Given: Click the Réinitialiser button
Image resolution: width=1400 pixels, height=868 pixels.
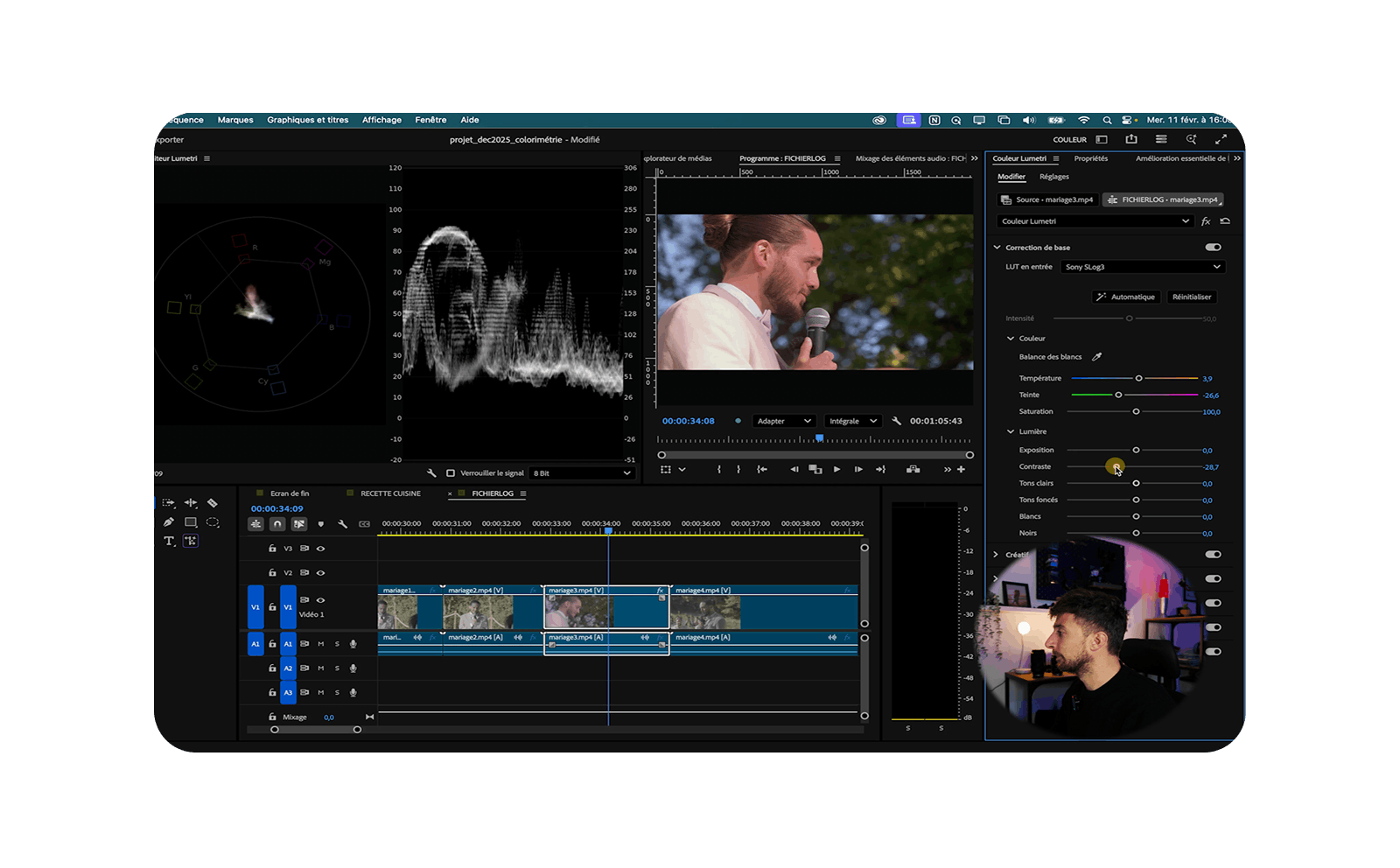Looking at the screenshot, I should [1192, 297].
